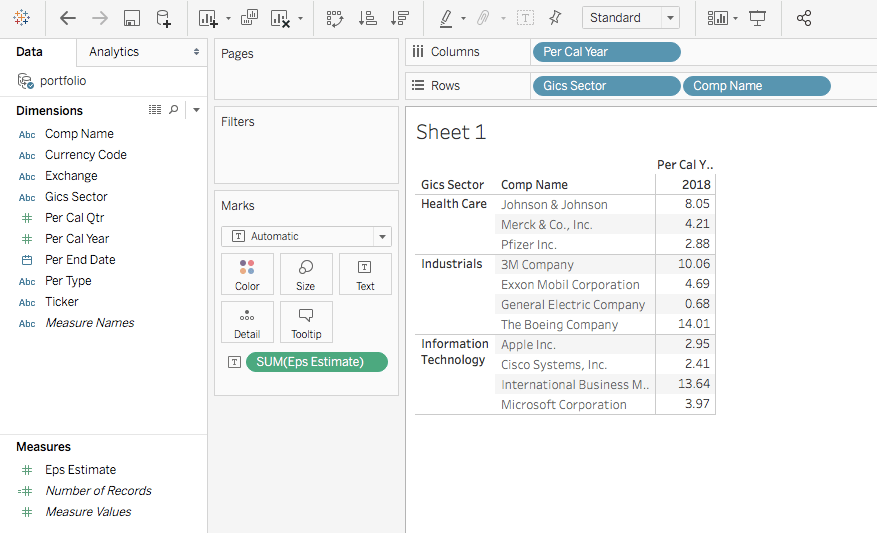
Task: Click the Size button on Marks card
Action: [x=306, y=274]
